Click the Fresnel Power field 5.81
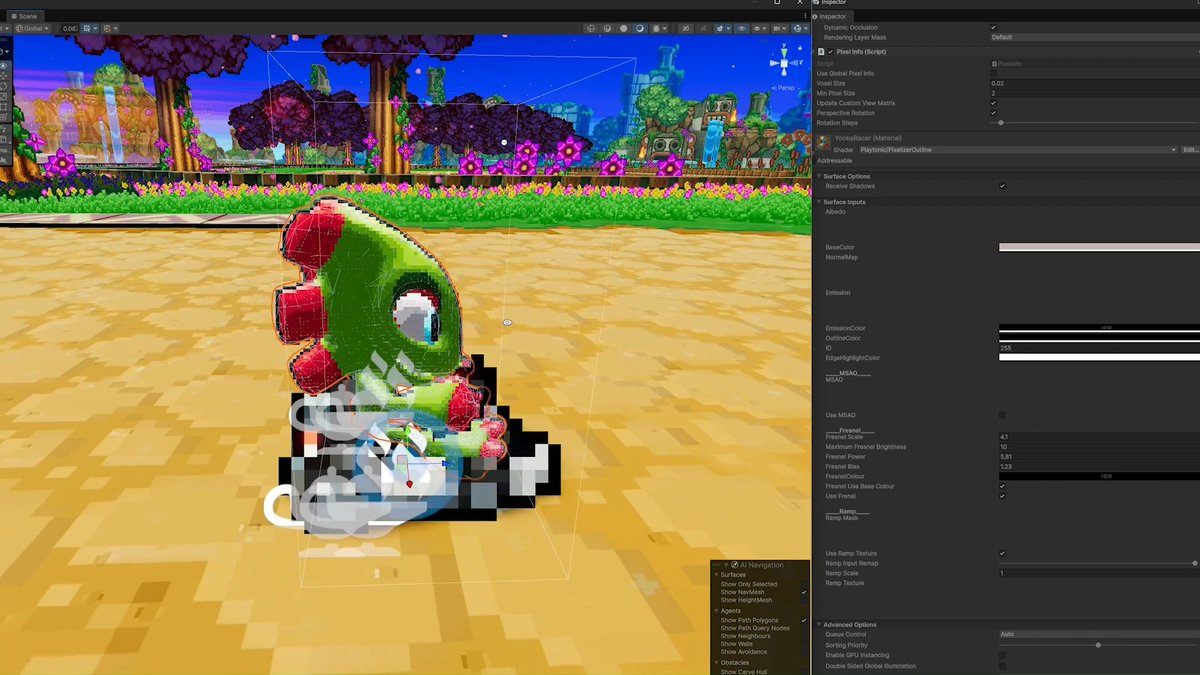 (x=1099, y=457)
